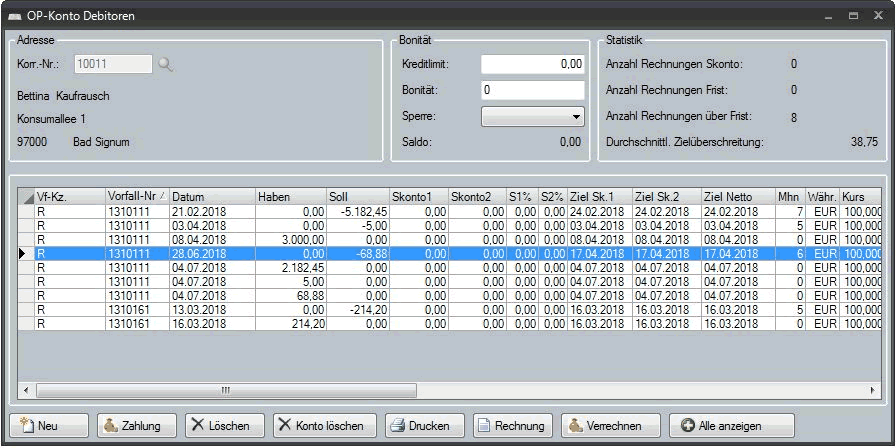The width and height of the screenshot is (896, 448).
Task: Sort by Vorfall-Nr column header
Action: 137,197
